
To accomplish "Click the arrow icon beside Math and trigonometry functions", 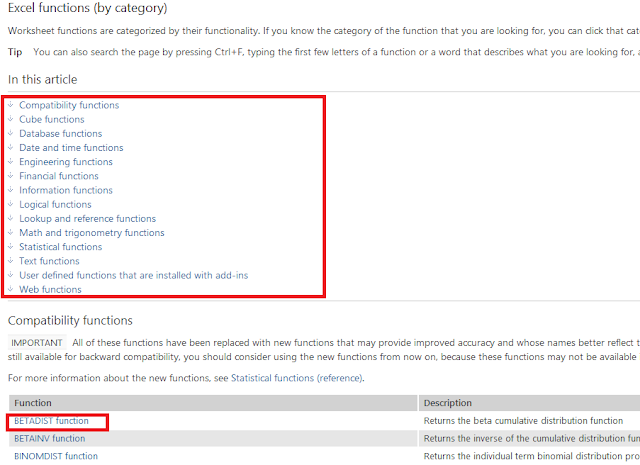I will pyautogui.click(x=11, y=232).
